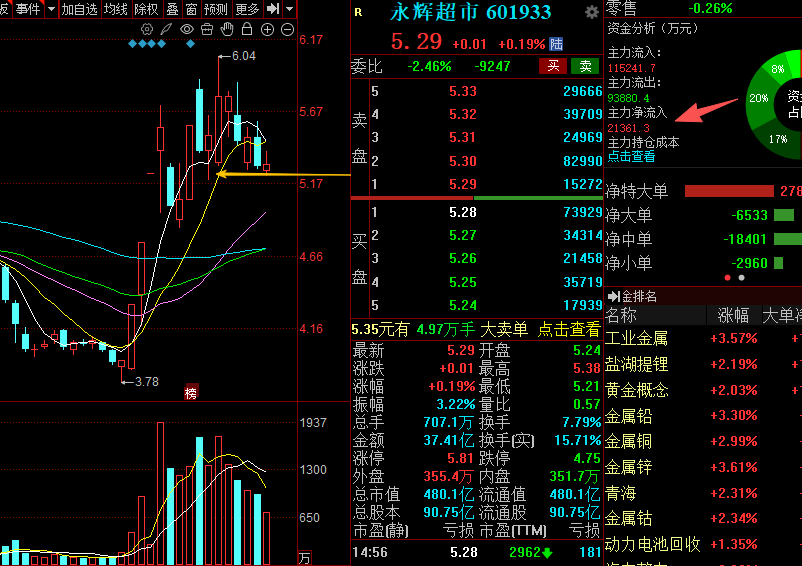Select sell level 3 at 5.31
This screenshot has width=802, height=566.
click(x=486, y=137)
